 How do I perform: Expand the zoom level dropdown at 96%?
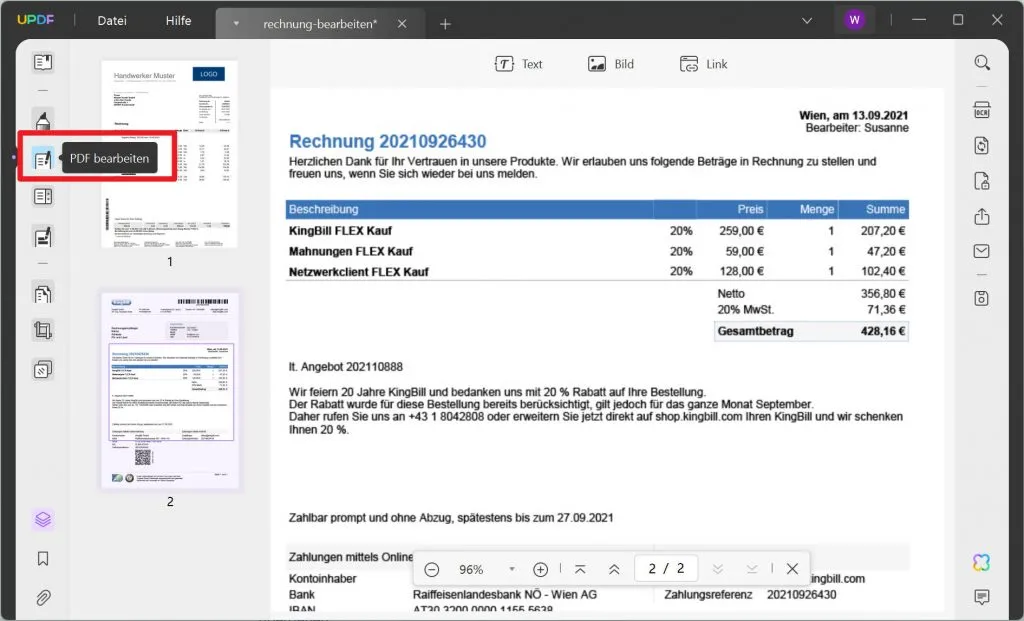pos(512,569)
